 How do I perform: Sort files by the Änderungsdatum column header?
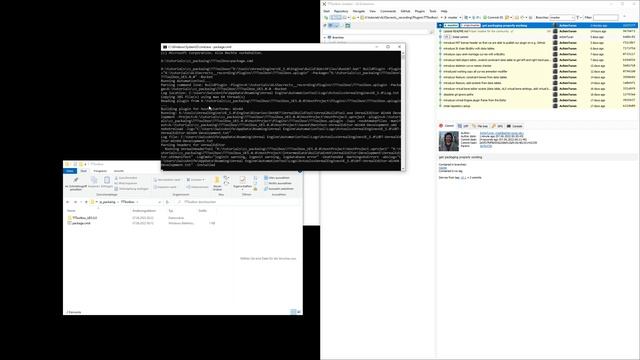pyautogui.click(x=144, y=211)
